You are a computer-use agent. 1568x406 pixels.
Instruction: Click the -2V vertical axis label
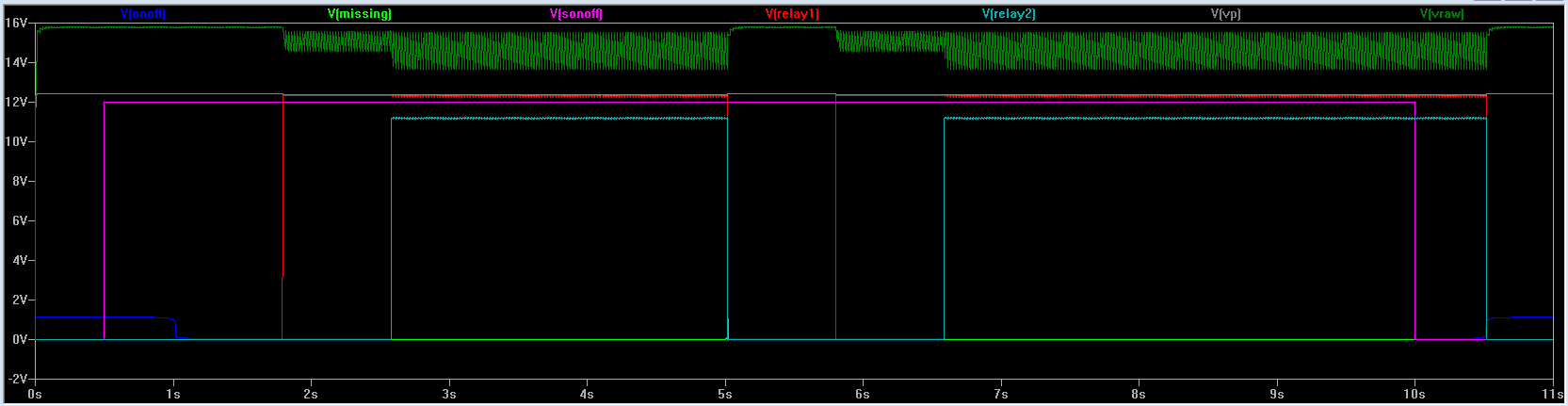18,379
